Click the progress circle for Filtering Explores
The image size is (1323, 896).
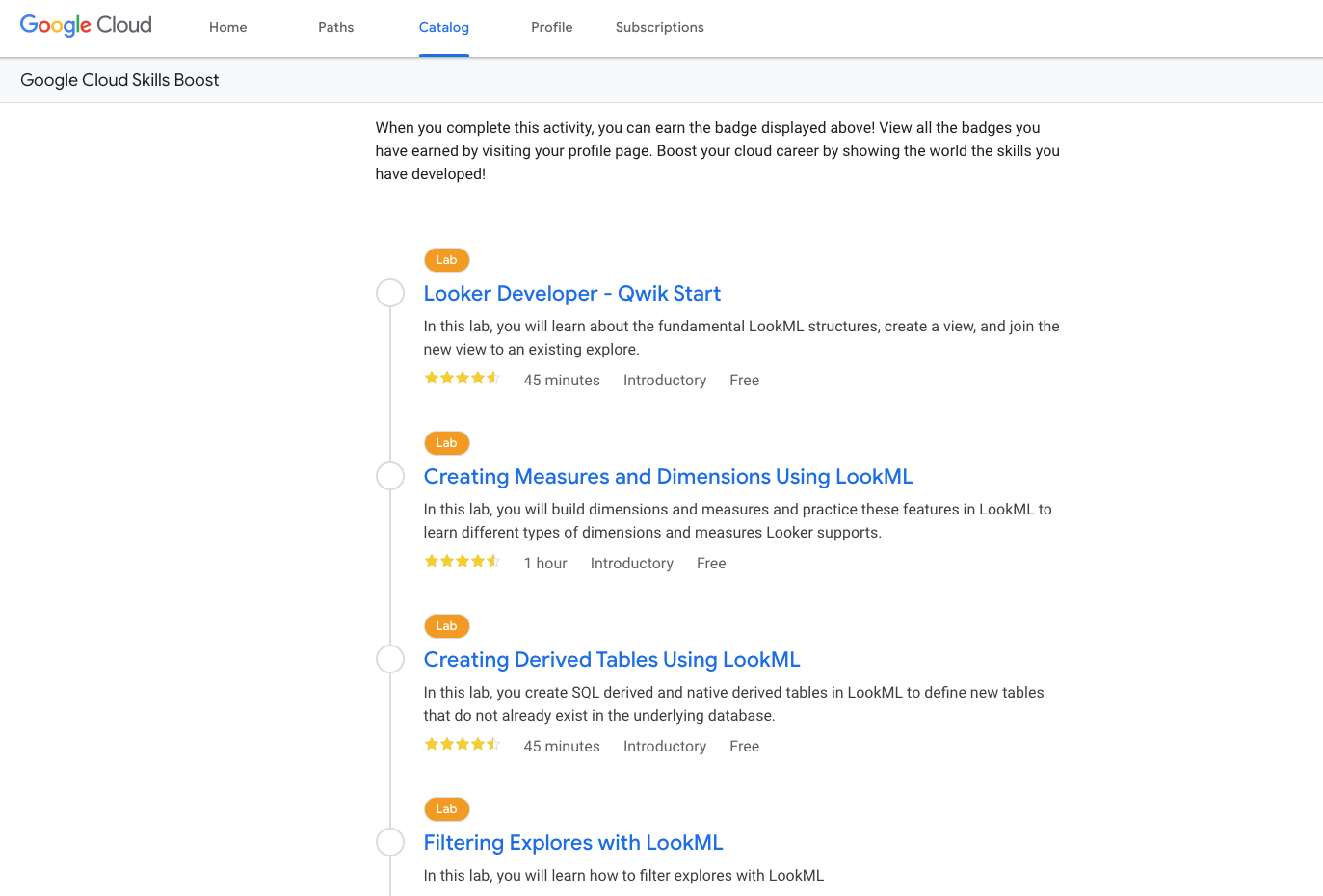[390, 842]
